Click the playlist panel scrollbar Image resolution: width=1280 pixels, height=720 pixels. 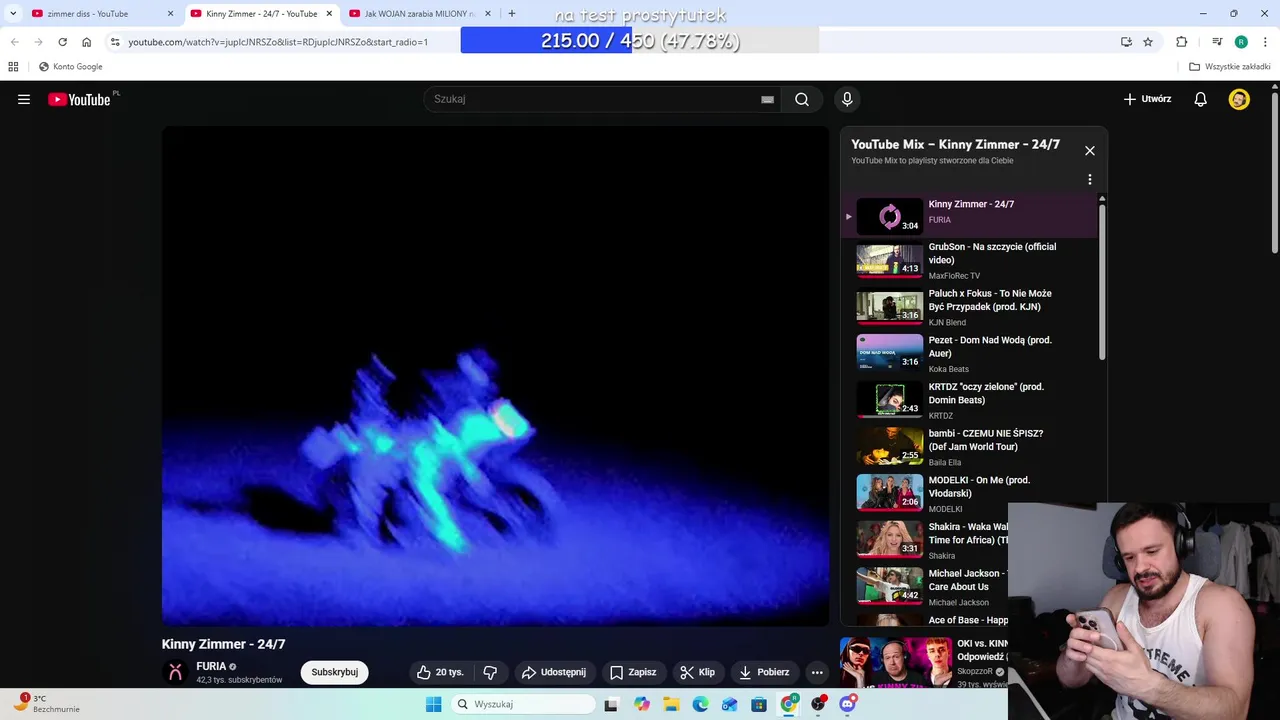pyautogui.click(x=1102, y=280)
